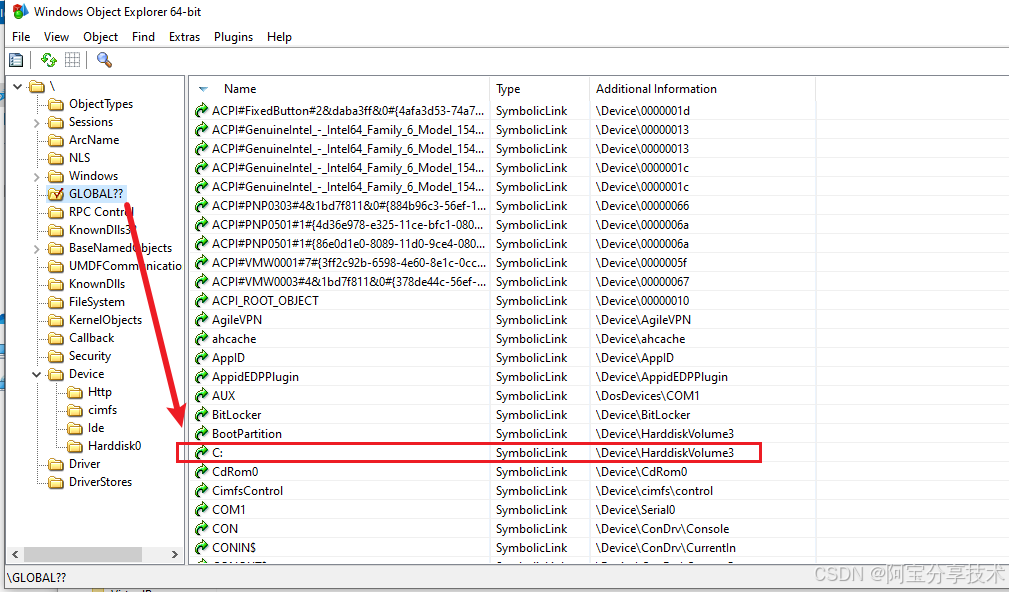Screen dimensions: 1009x592
Task: Expand the BaseNamedObjects tree node
Action: point(37,249)
